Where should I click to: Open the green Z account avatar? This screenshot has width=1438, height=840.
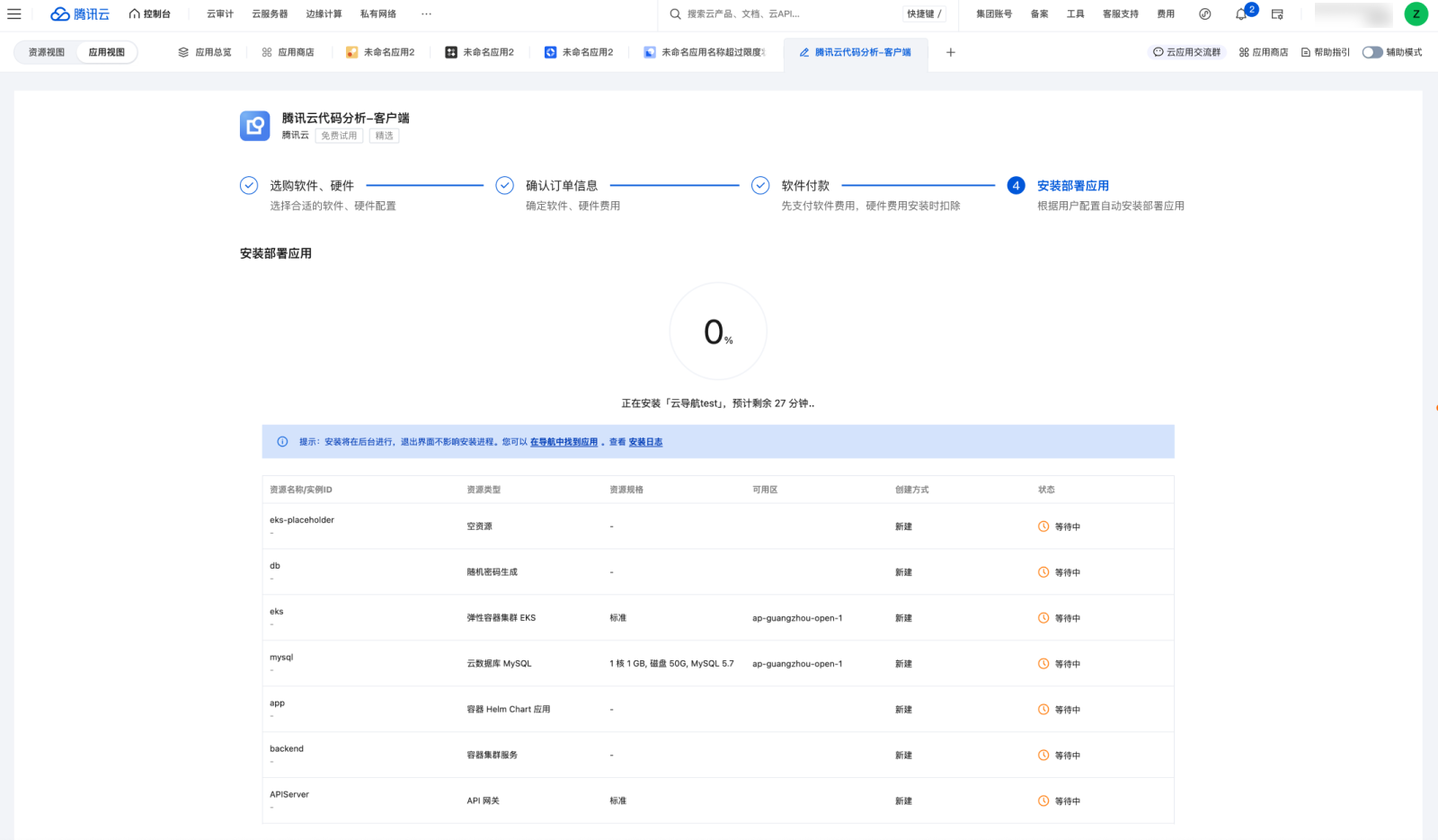[x=1416, y=13]
